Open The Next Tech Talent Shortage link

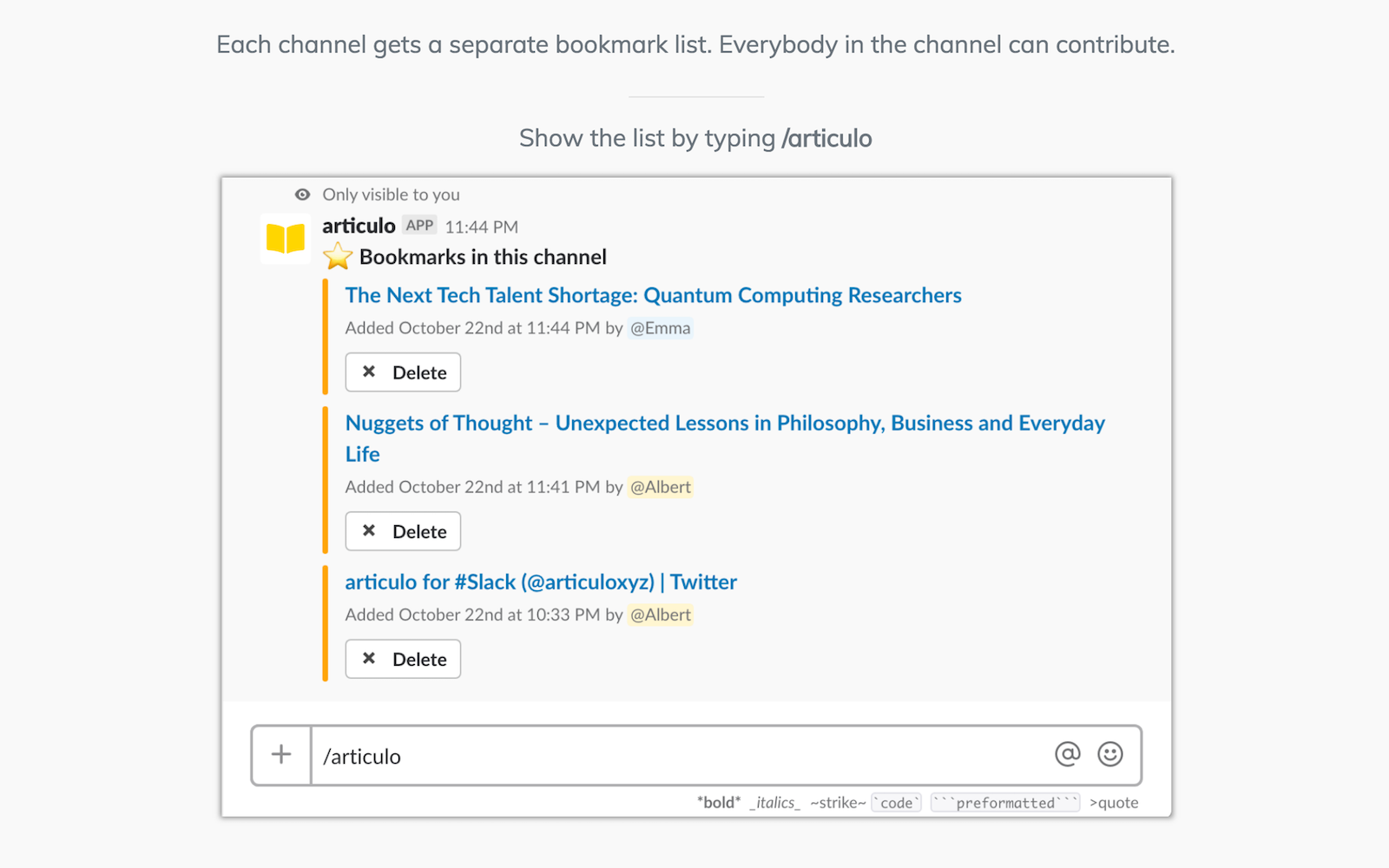coord(653,295)
